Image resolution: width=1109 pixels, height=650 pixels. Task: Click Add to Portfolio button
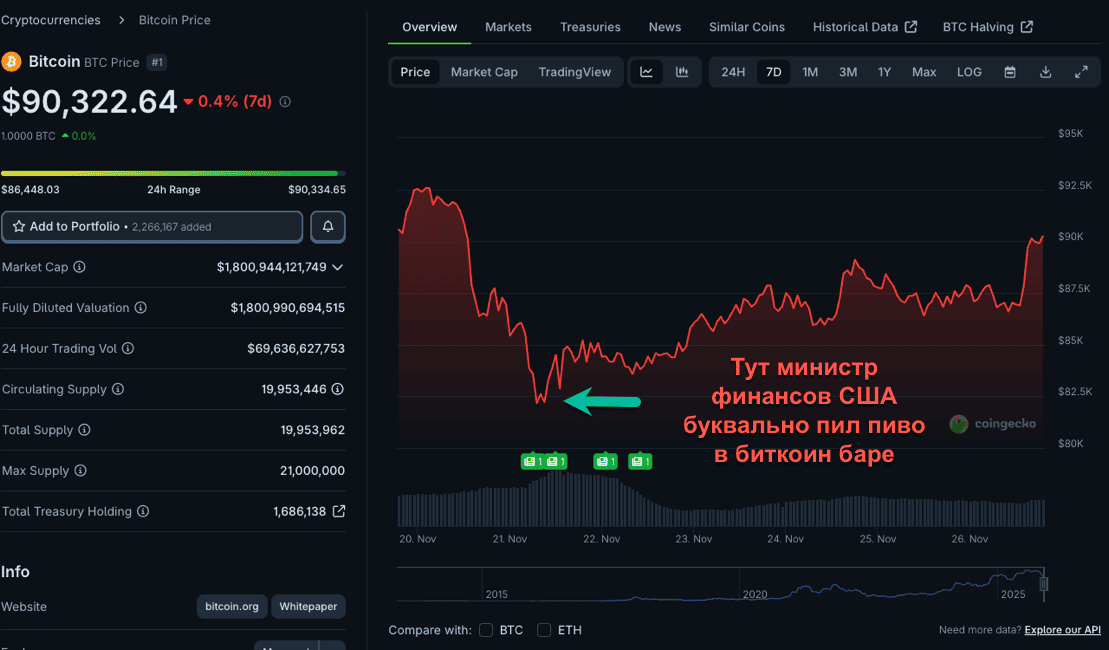(152, 227)
